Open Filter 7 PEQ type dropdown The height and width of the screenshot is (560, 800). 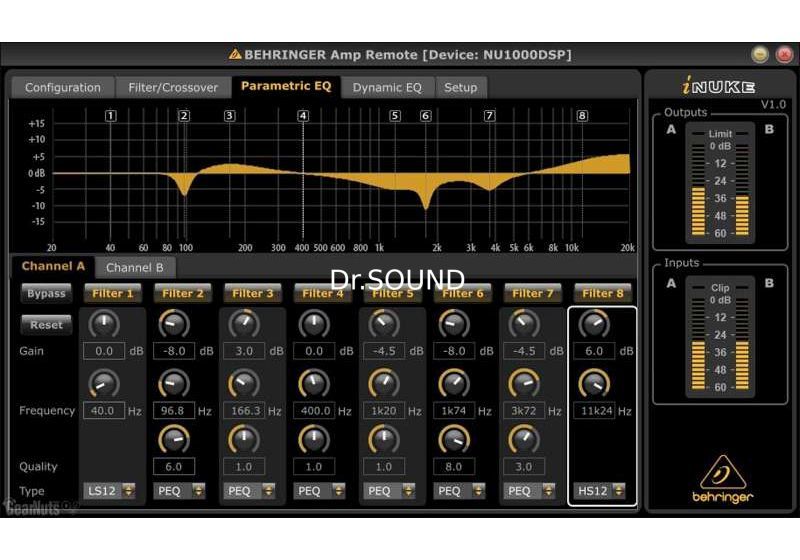[x=529, y=491]
